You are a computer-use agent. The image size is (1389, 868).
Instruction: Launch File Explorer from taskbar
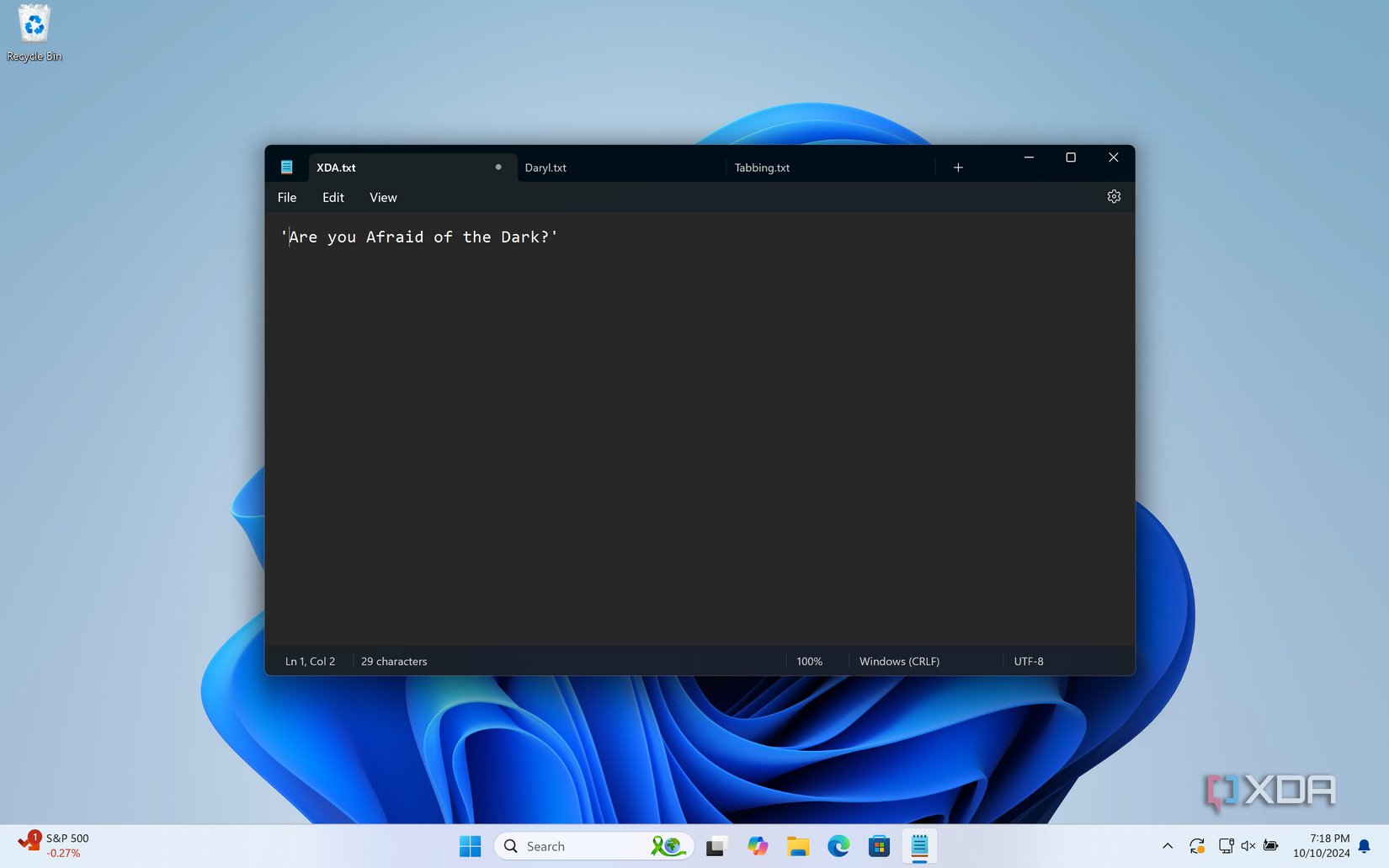coord(798,846)
